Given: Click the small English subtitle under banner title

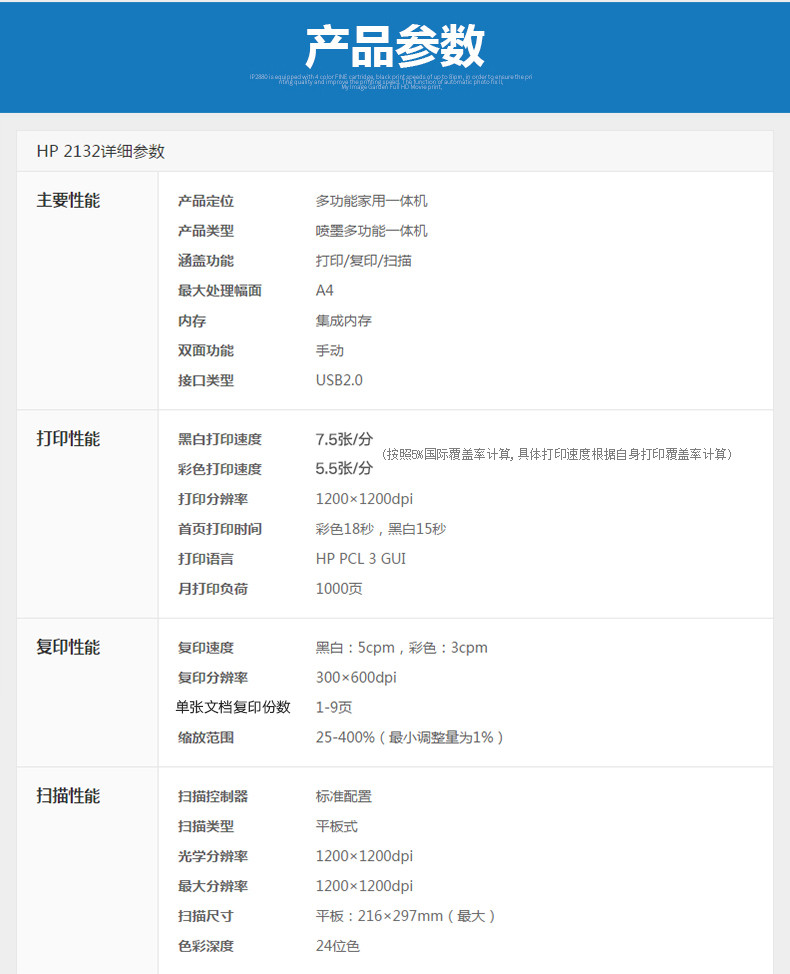Looking at the screenshot, I should 391,81.
